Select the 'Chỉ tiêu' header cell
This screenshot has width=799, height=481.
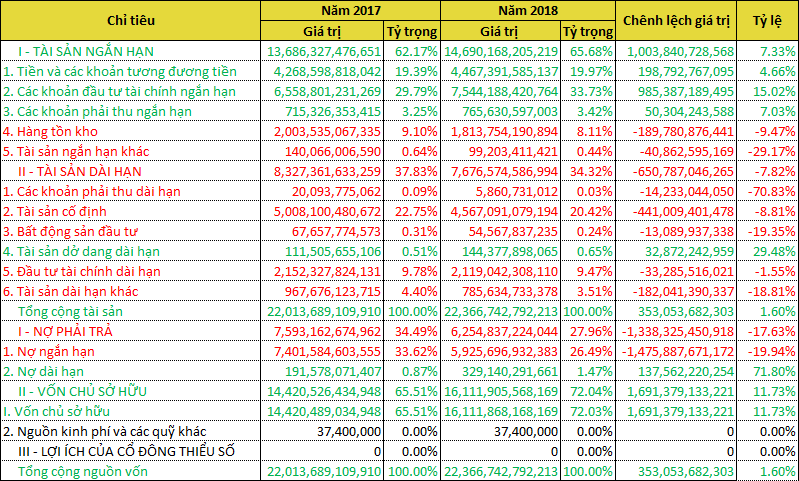point(131,21)
